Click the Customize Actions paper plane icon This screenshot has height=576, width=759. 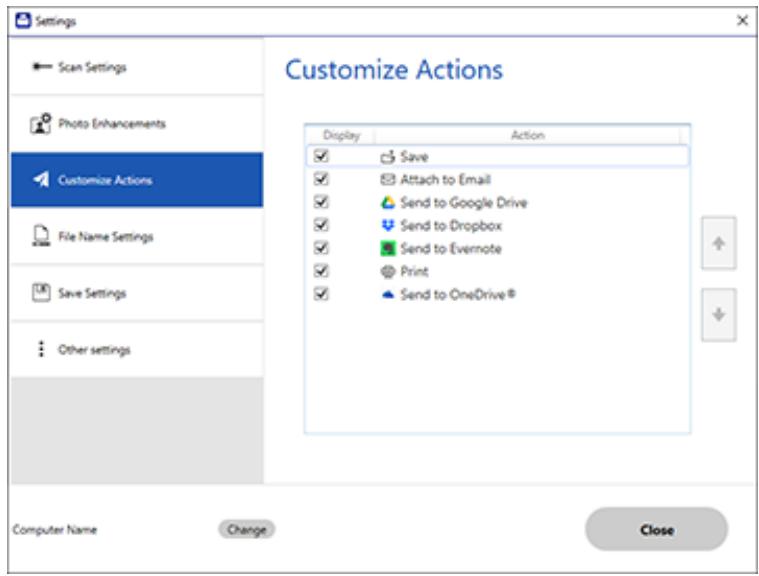coord(41,180)
